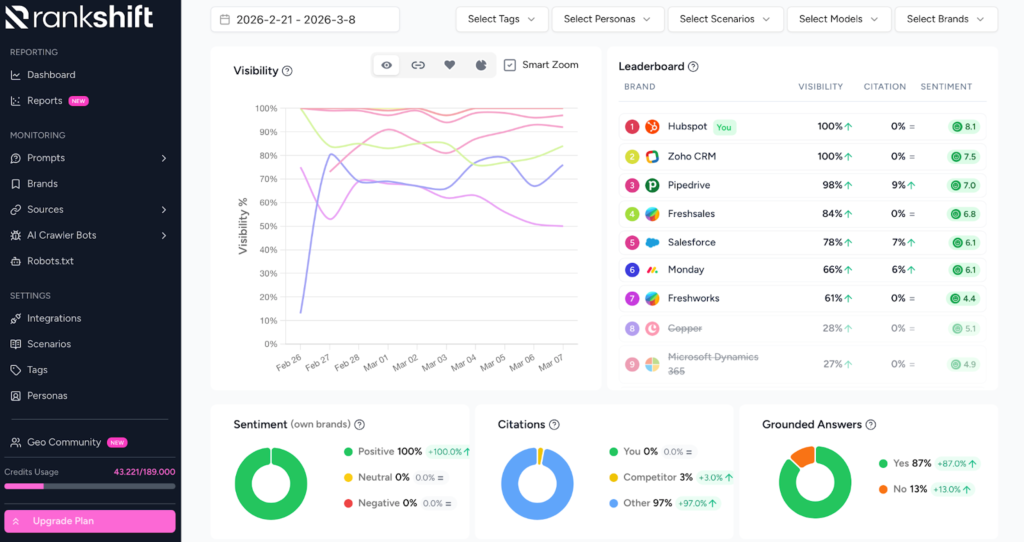Open Dashboard in the sidebar
The height and width of the screenshot is (542, 1024).
50,75
